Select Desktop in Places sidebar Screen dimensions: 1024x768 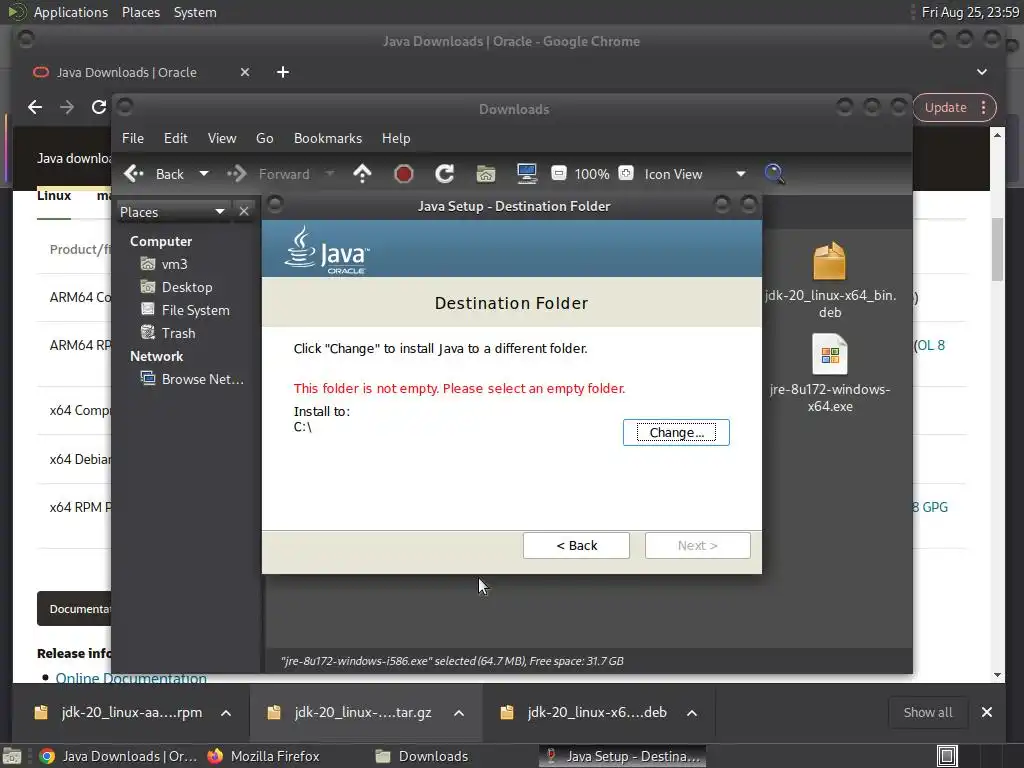(x=187, y=287)
